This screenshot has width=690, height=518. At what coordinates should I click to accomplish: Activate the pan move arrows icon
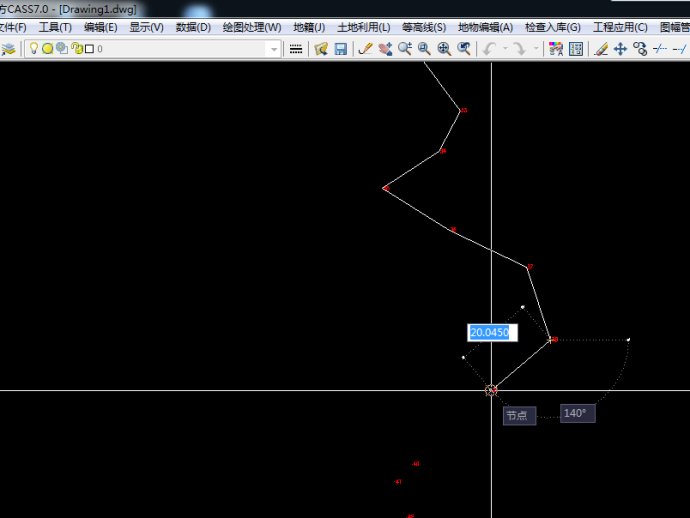coord(620,48)
